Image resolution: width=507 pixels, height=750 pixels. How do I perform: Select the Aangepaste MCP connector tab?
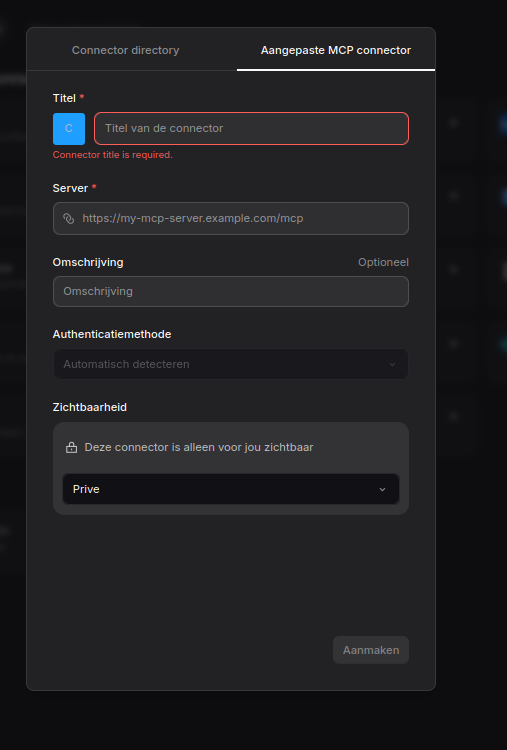[x=336, y=50]
